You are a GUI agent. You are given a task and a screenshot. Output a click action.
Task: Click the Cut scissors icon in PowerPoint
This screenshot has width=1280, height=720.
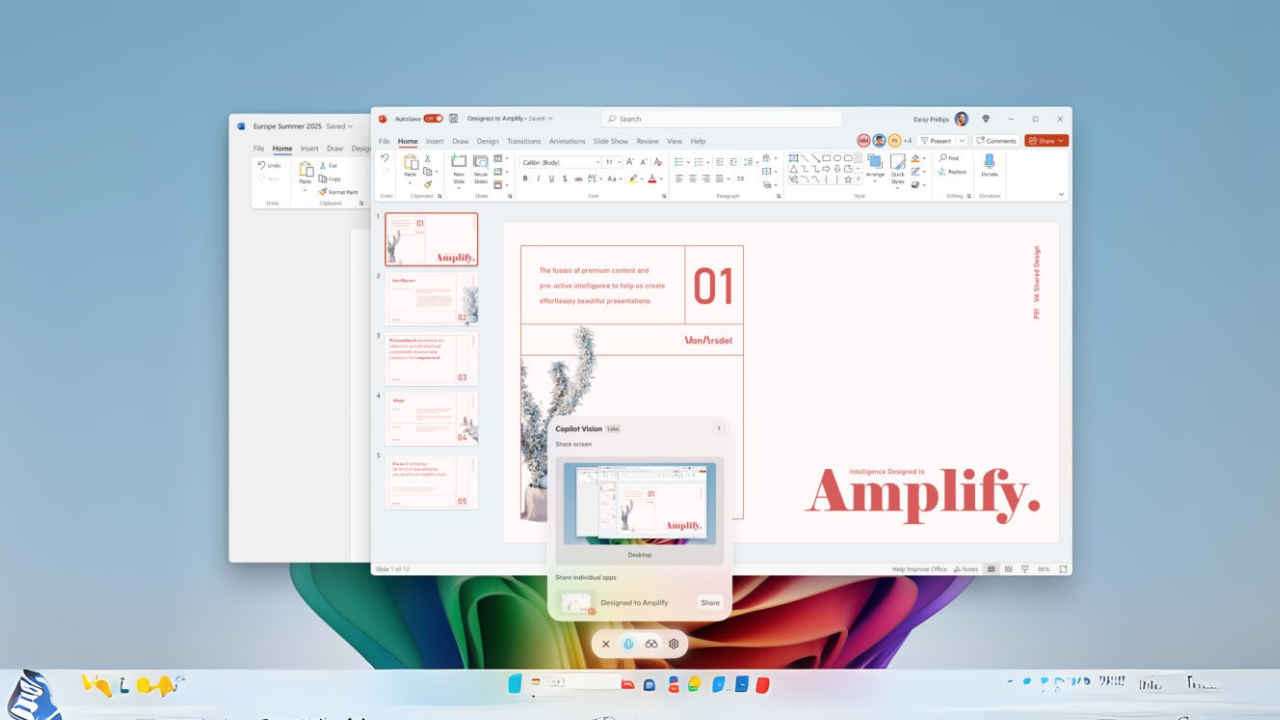(x=427, y=158)
